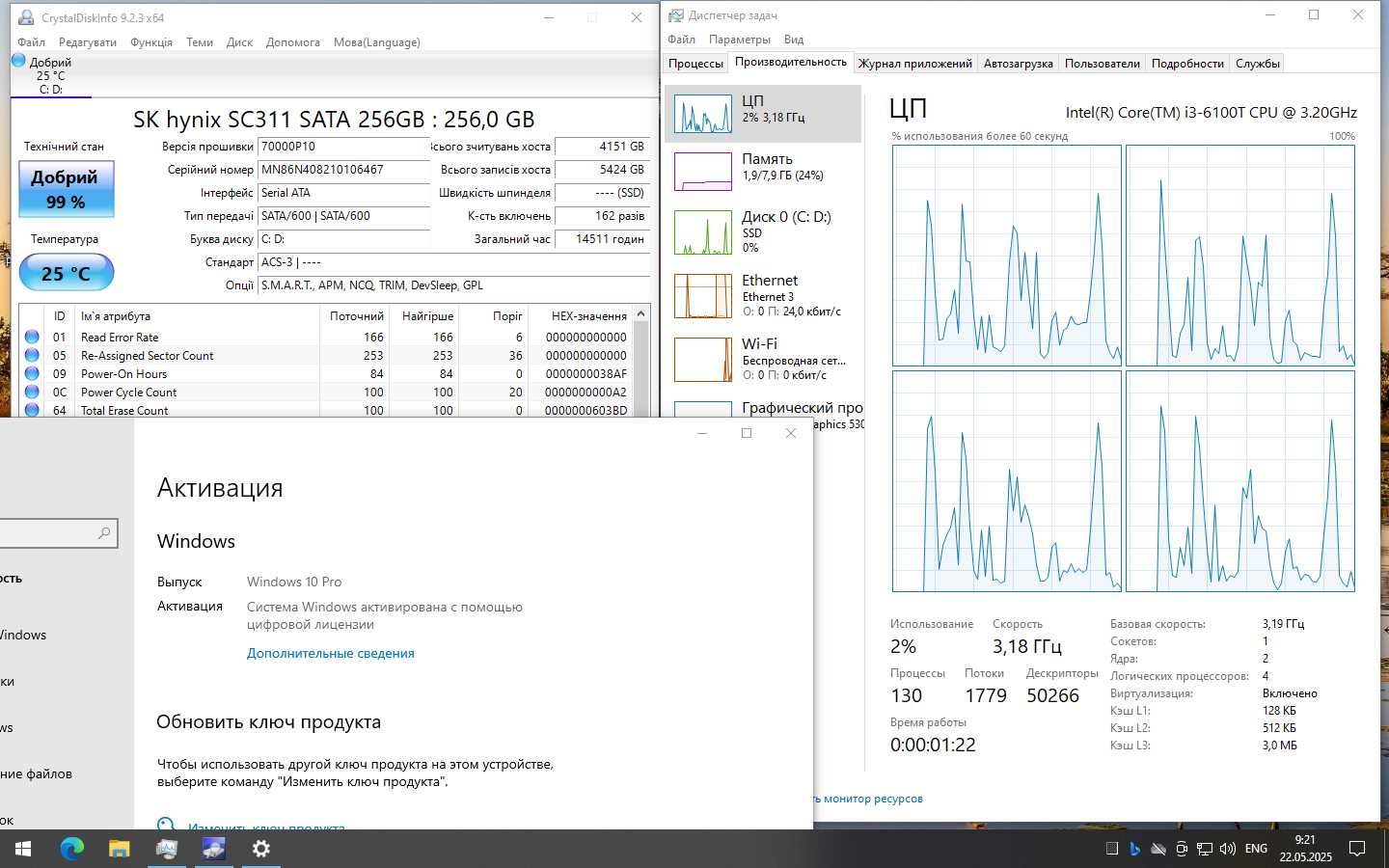1389x868 pixels.
Task: Open Допомога menu in CrystalDiskInfo
Action: pos(293,42)
